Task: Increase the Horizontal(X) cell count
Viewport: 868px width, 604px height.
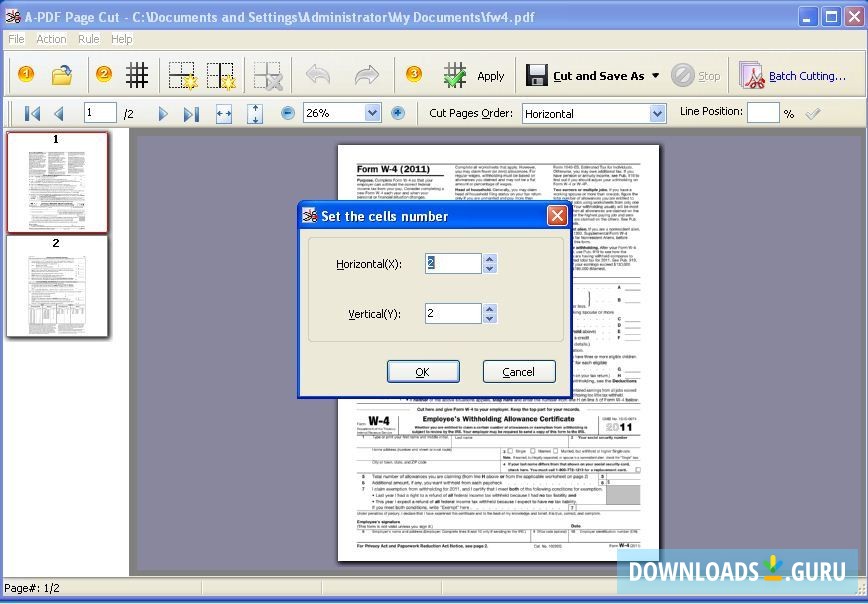Action: (489, 259)
